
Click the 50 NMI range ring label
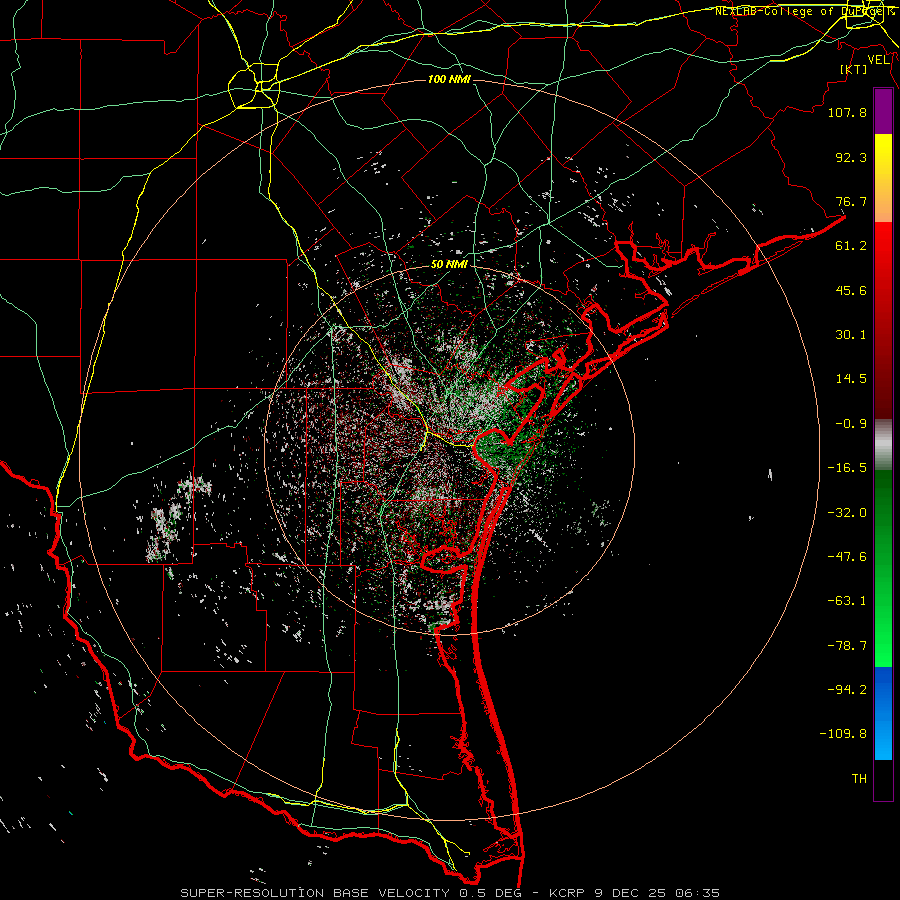click(x=449, y=264)
